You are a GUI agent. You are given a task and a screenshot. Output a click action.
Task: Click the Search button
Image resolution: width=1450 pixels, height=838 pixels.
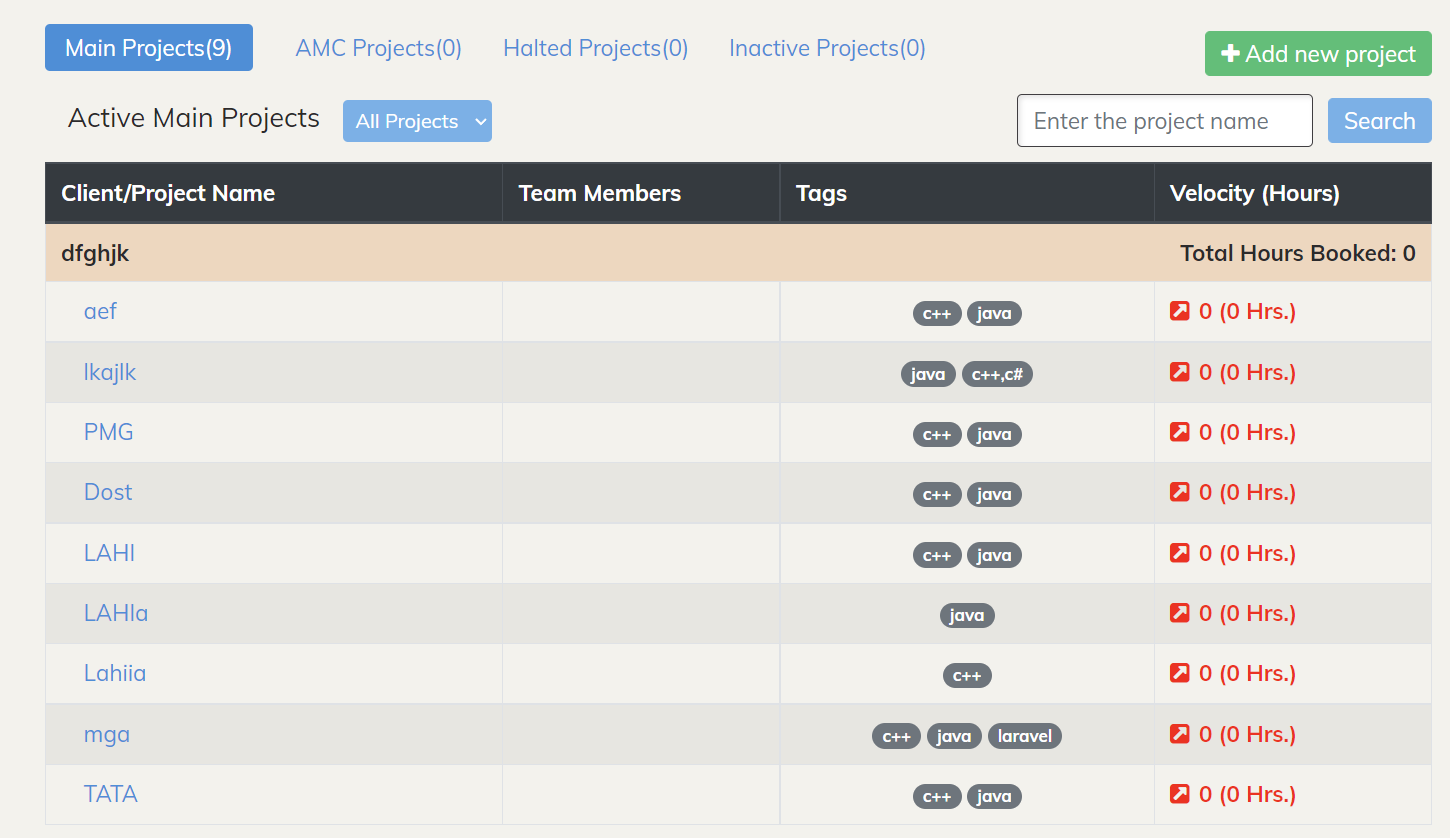coord(1379,120)
